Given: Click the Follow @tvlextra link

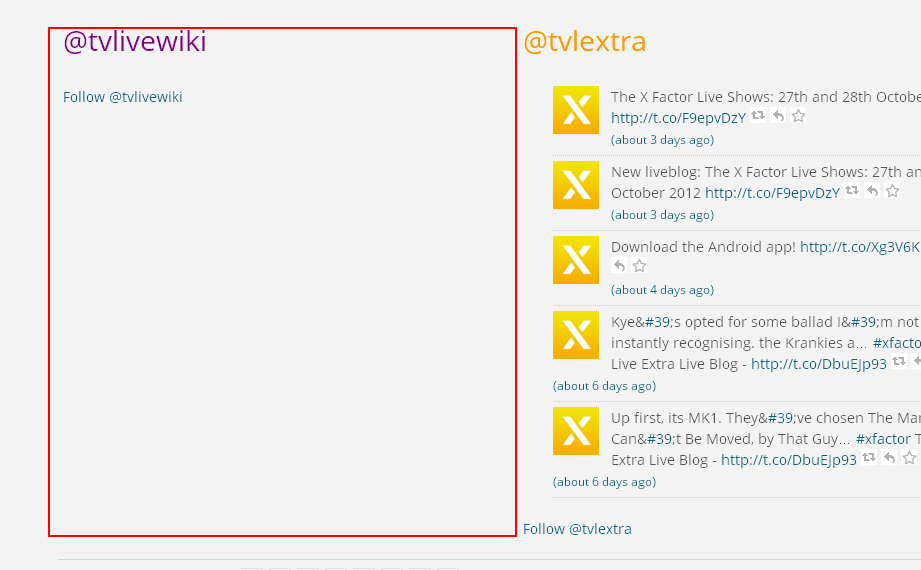Looking at the screenshot, I should click(x=577, y=529).
